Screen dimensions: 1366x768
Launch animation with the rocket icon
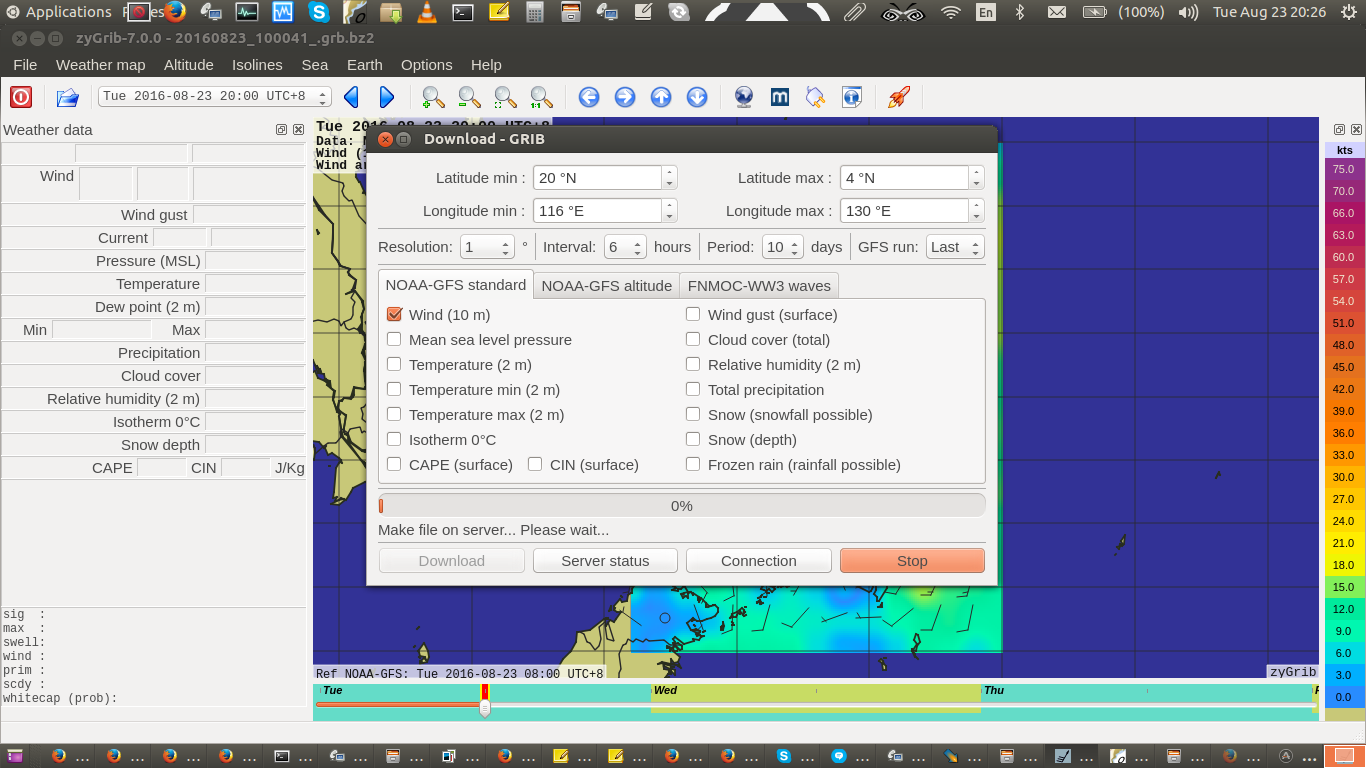pyautogui.click(x=898, y=97)
